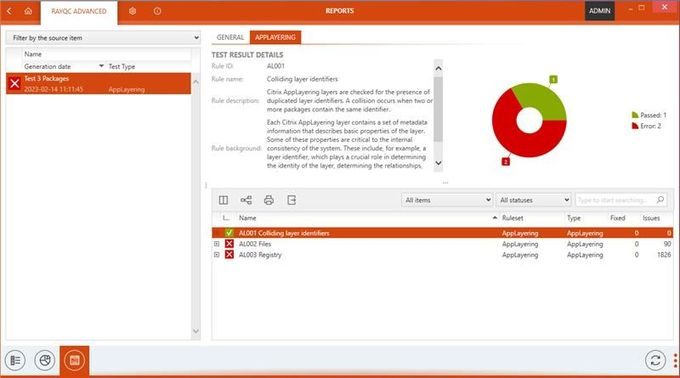Print the results with printer icon
Image resolution: width=680 pixels, height=378 pixels.
[x=269, y=200]
